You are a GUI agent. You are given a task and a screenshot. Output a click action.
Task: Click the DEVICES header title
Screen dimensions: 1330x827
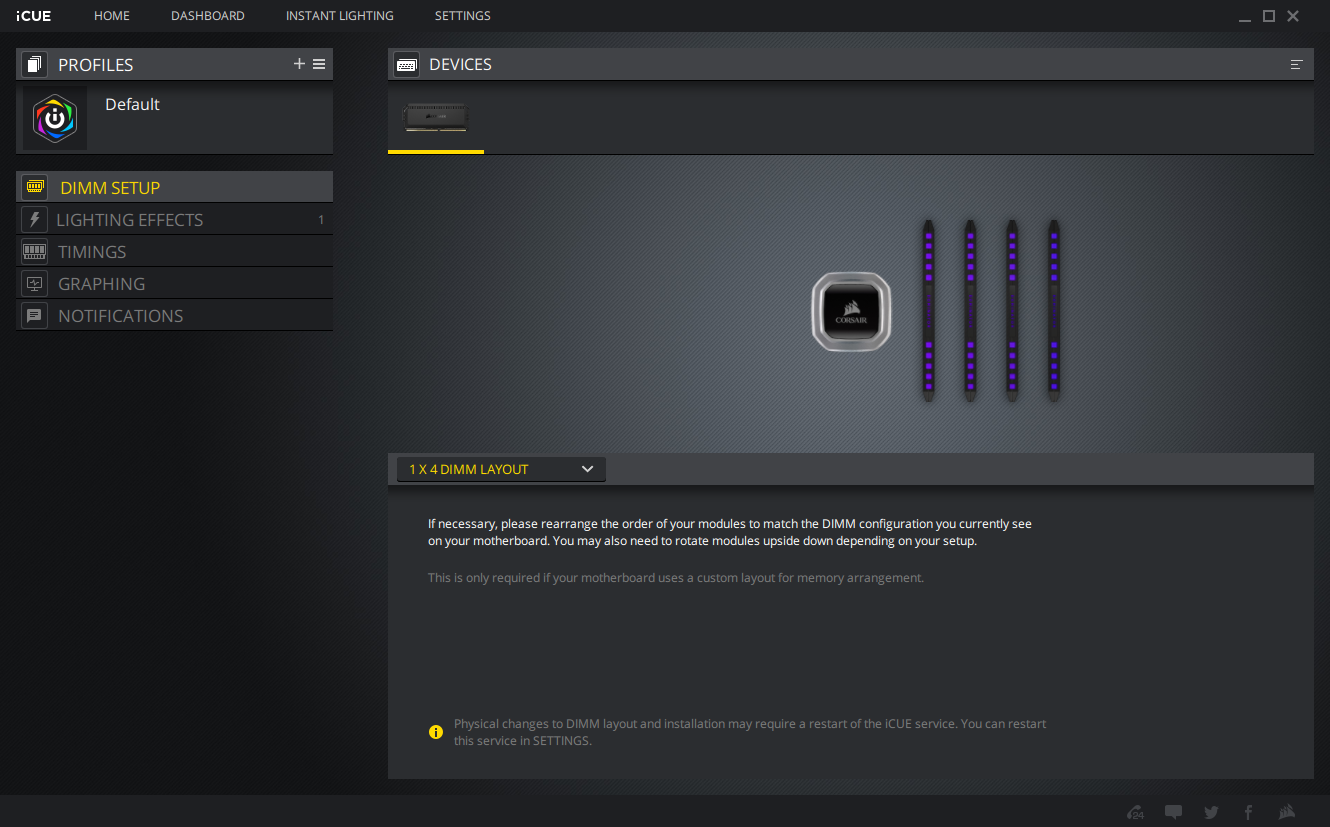[460, 64]
